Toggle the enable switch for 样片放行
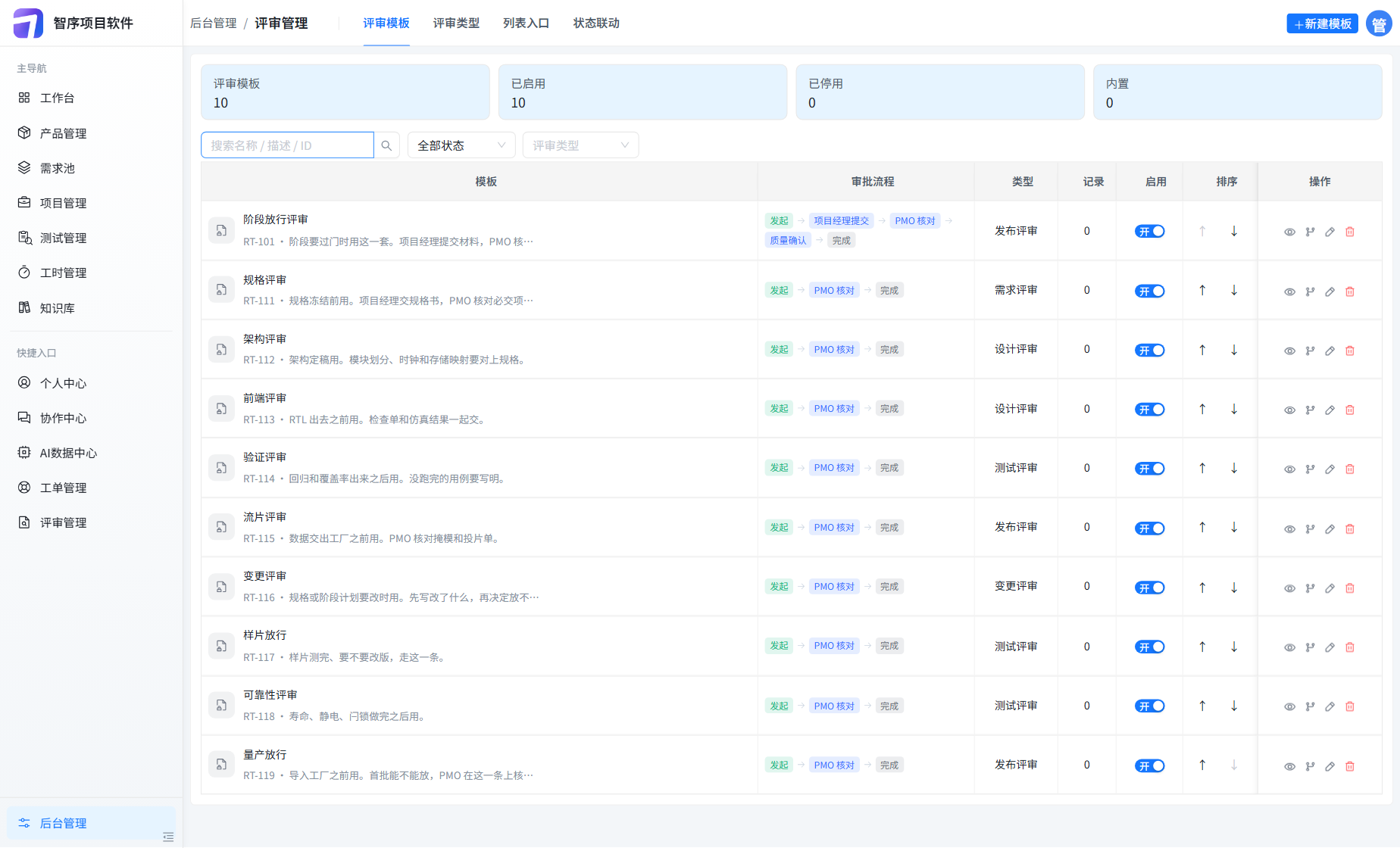Screen dimensions: 1400x848 [1149, 647]
